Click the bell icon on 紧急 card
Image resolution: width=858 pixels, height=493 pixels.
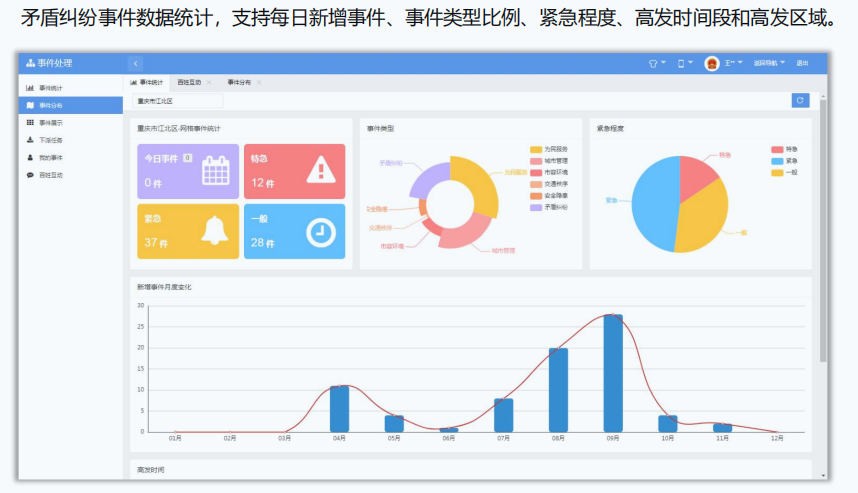(214, 230)
